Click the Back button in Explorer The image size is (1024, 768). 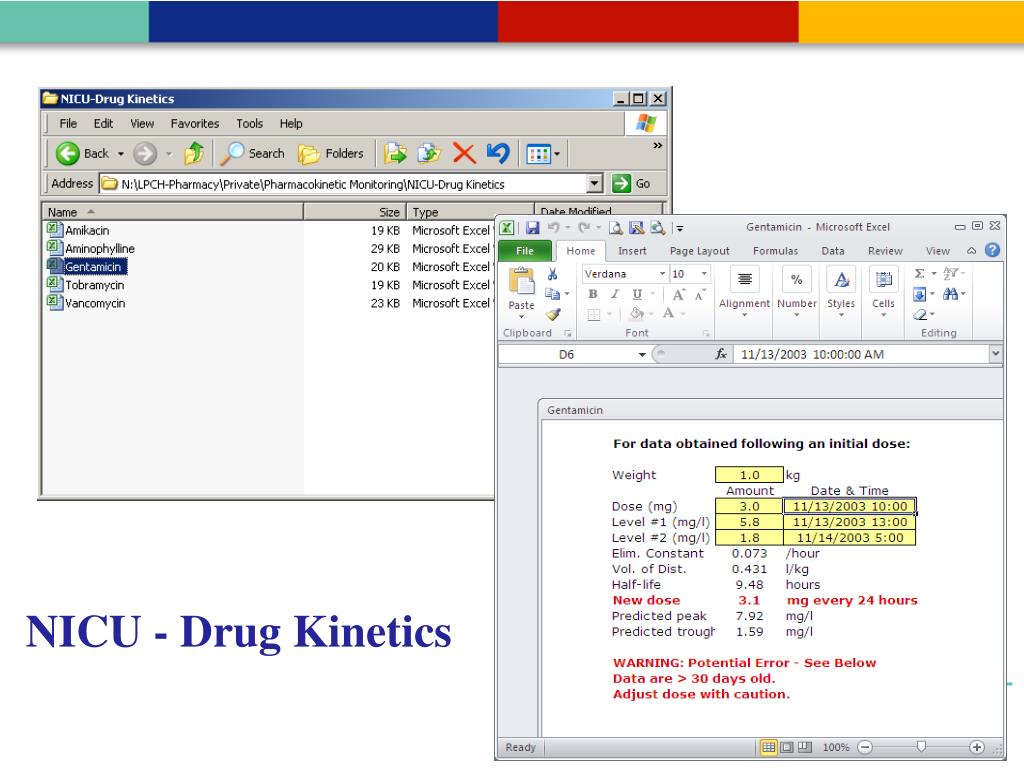(82, 154)
